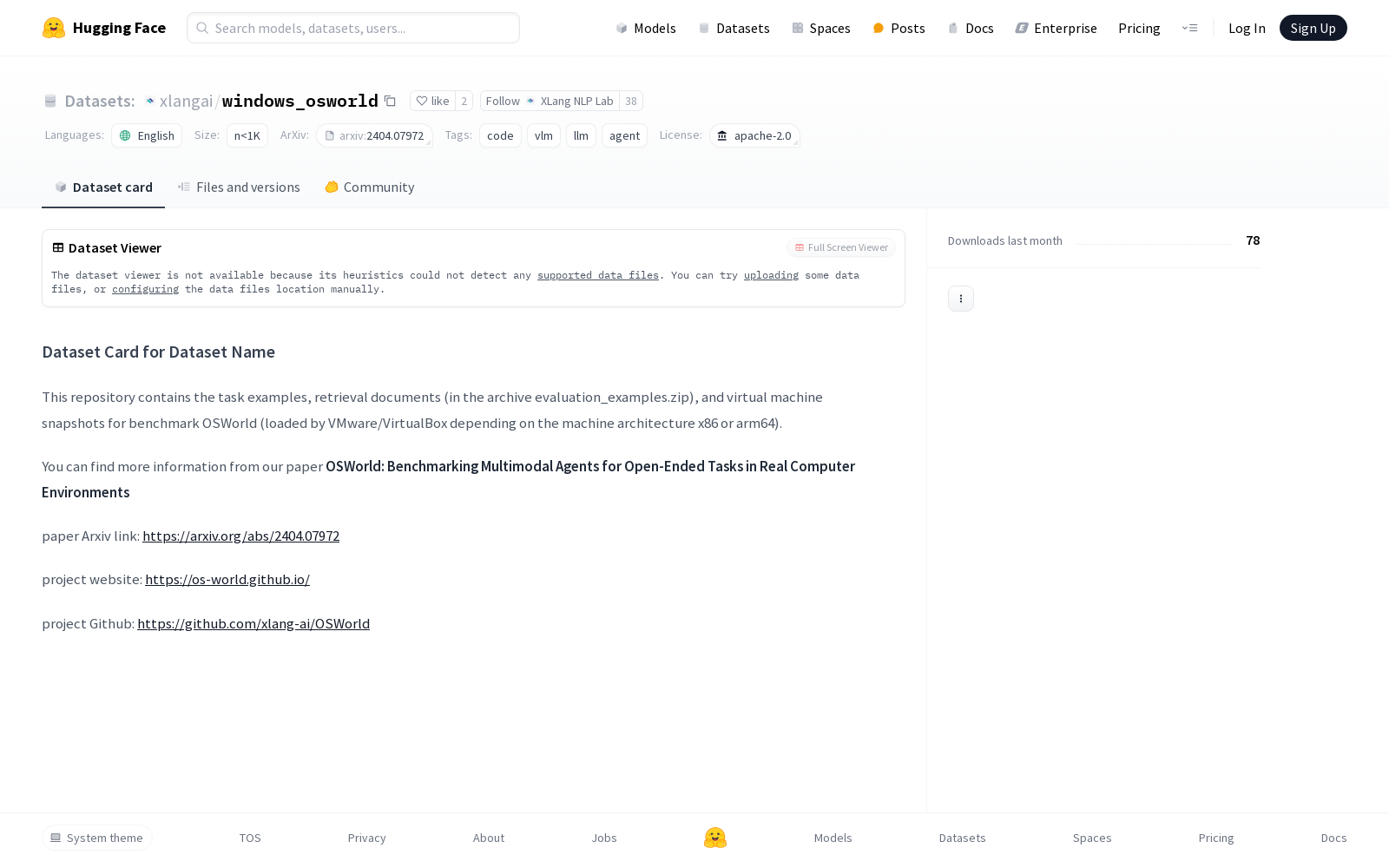Click the Datasets: breadcrumb link
The height and width of the screenshot is (868, 1389).
click(x=99, y=101)
